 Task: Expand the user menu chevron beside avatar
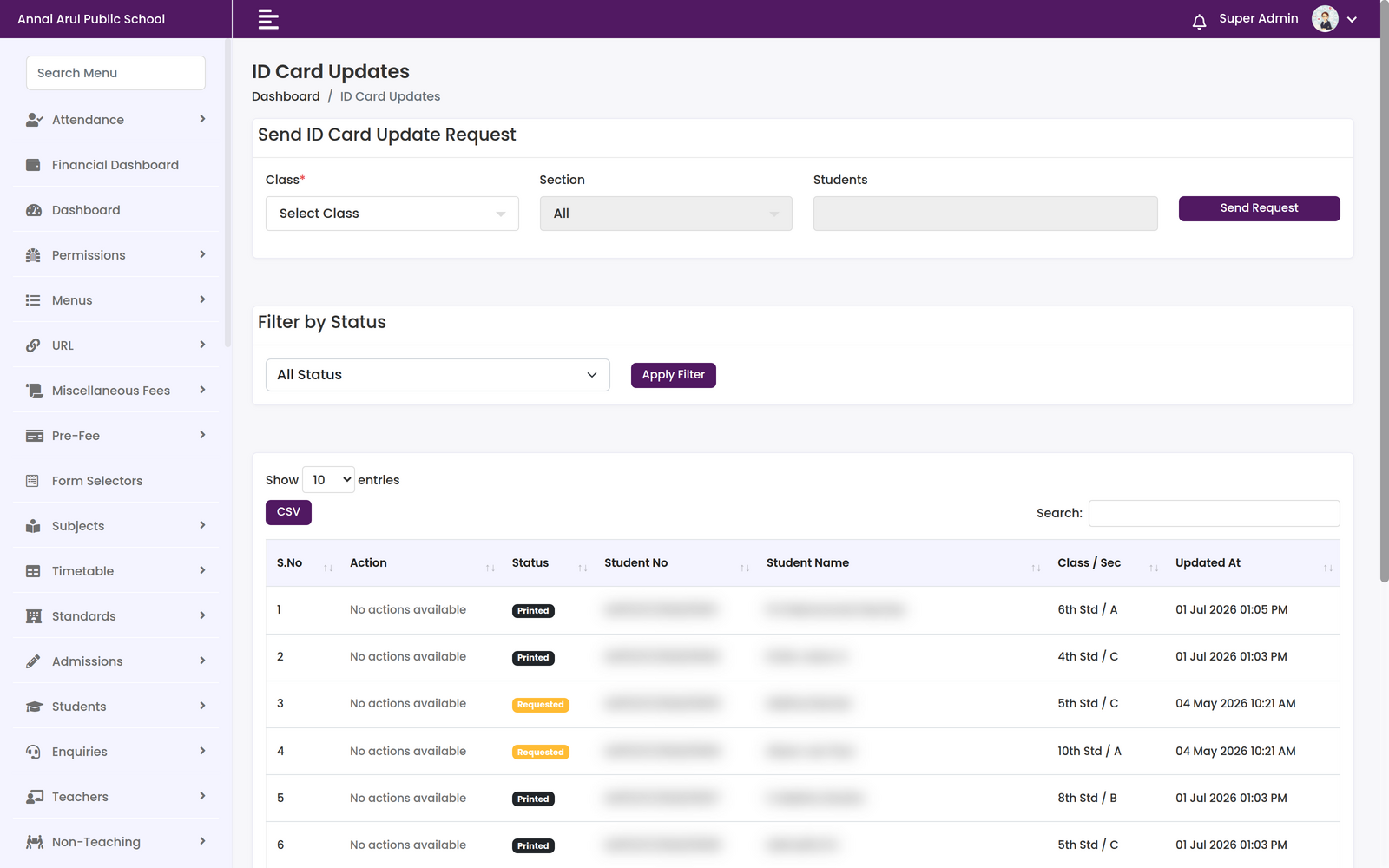pos(1352,19)
